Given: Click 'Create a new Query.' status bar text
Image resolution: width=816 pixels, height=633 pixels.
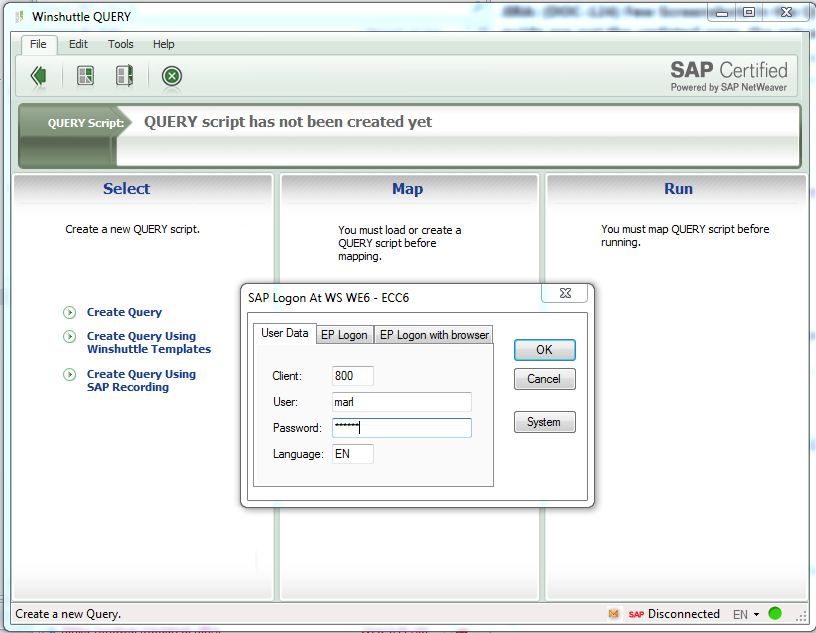Looking at the screenshot, I should [x=68, y=614].
